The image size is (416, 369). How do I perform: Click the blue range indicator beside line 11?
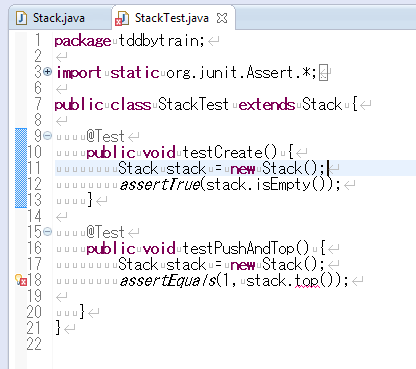pyautogui.click(x=21, y=168)
